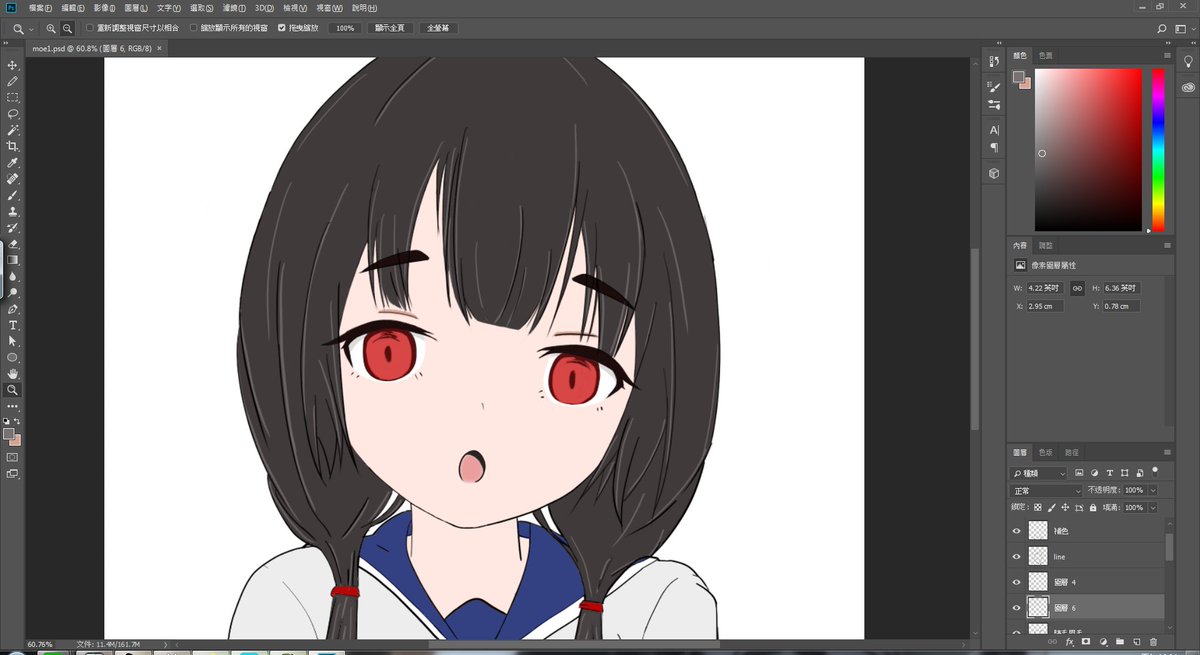1200x655 pixels.
Task: Click the zoom-in magnifier in options bar
Action: (51, 28)
